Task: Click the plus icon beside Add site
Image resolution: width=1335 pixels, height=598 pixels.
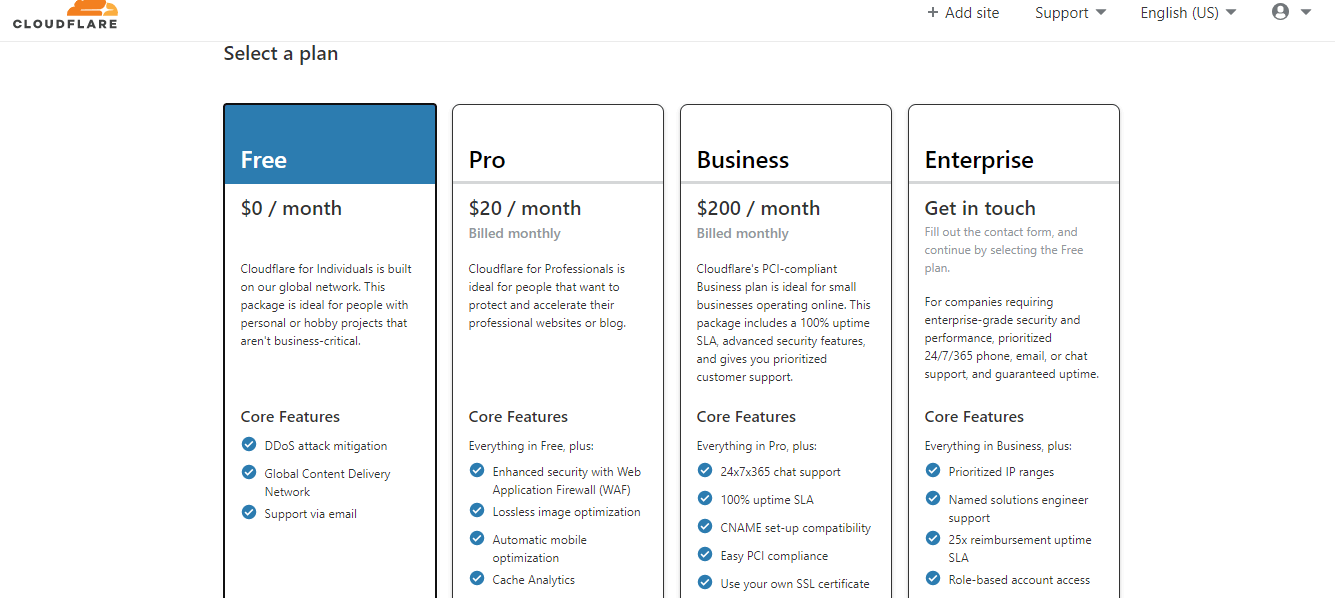Action: pyautogui.click(x=933, y=13)
